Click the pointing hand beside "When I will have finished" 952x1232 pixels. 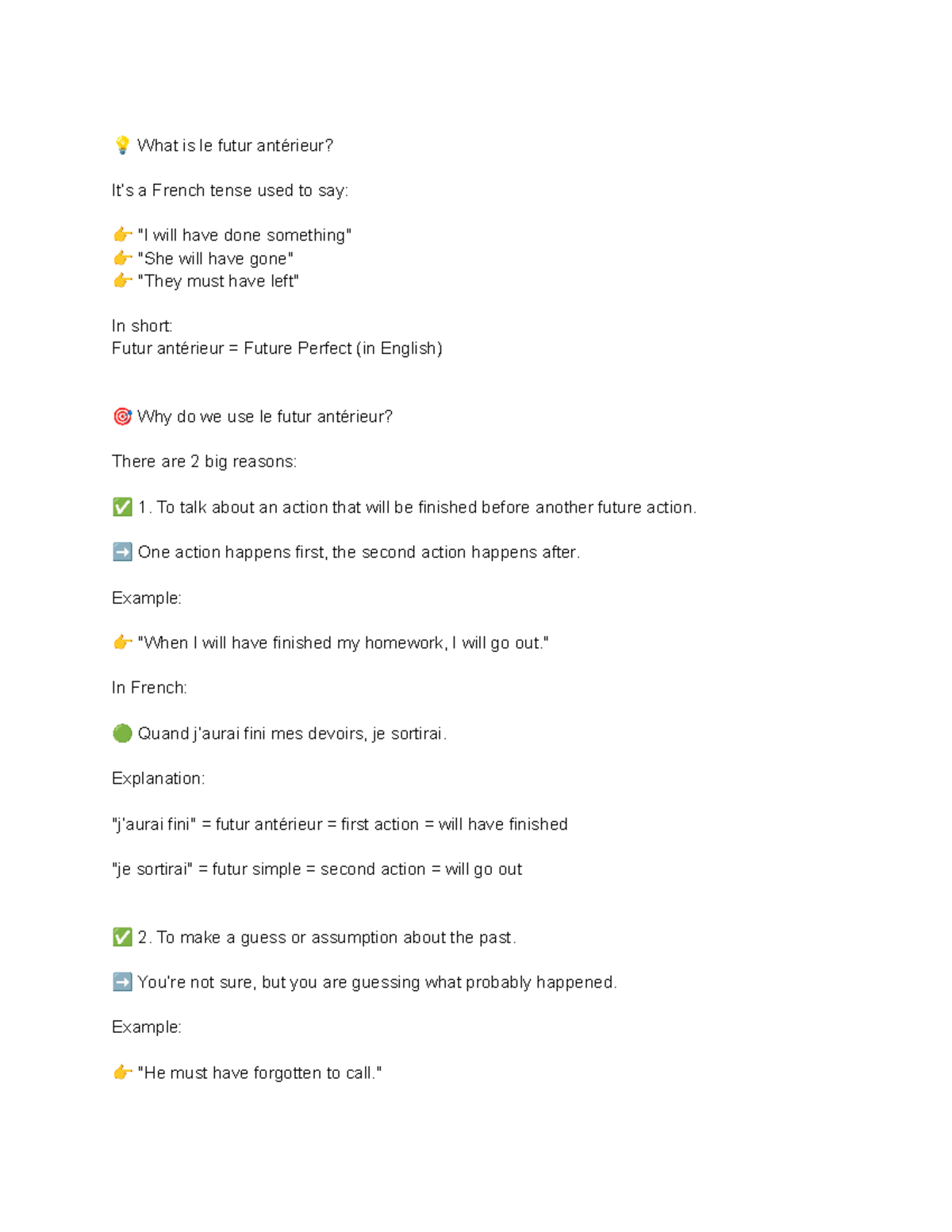coord(122,643)
